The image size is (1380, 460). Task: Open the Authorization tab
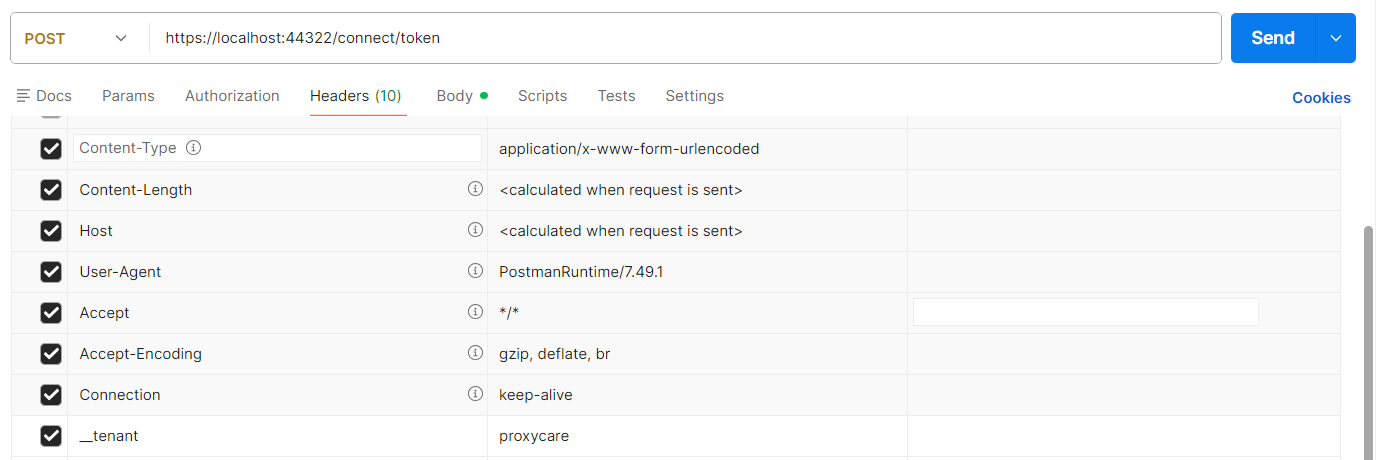232,96
